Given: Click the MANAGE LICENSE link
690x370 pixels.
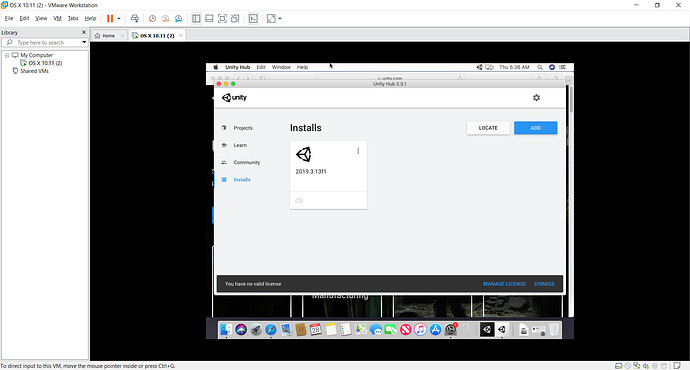Looking at the screenshot, I should coord(504,284).
